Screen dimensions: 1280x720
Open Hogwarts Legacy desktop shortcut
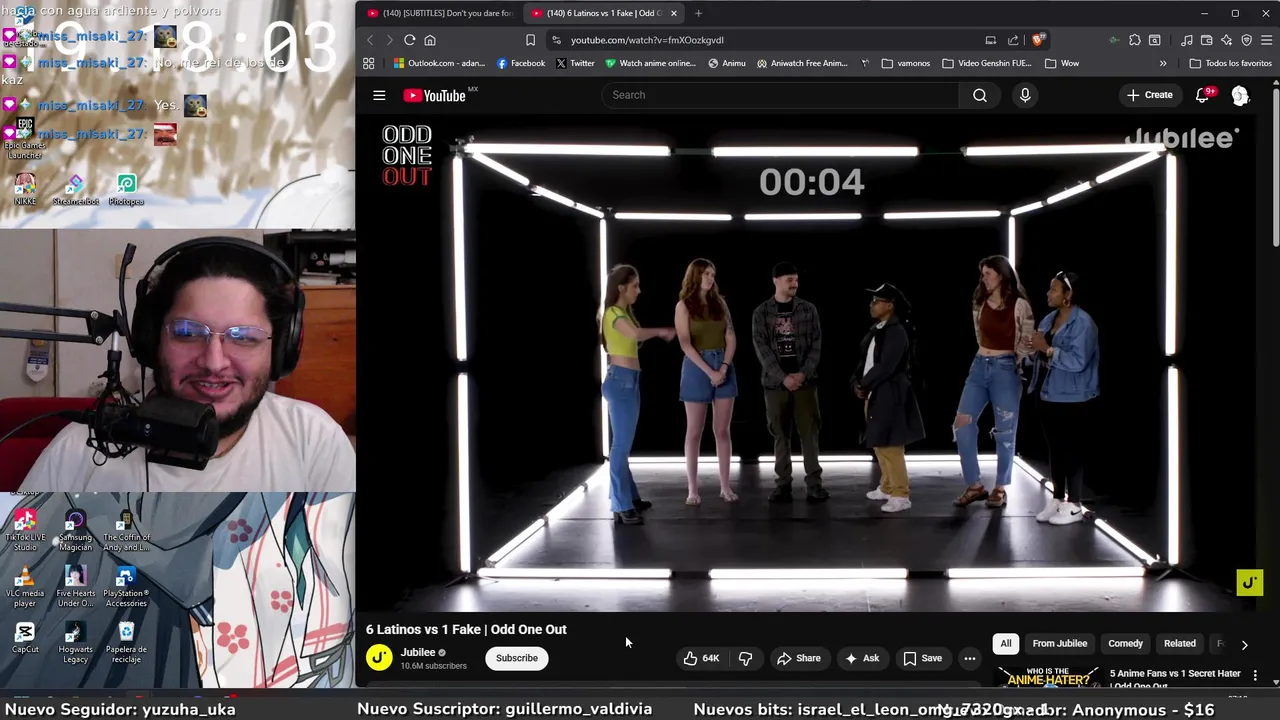[x=75, y=643]
